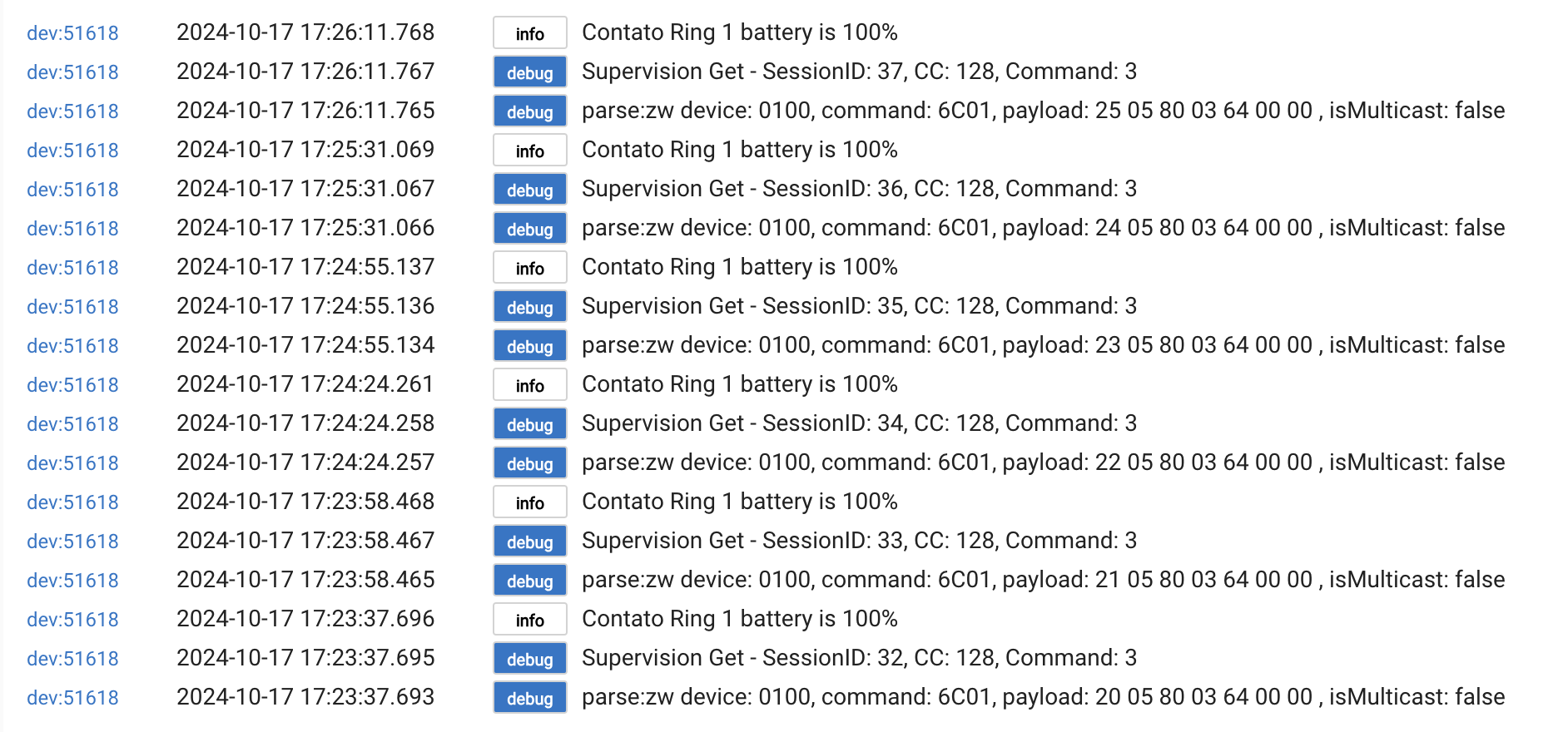
Task: Open dev:51618 link at 17:26:11.765
Action: (x=72, y=111)
